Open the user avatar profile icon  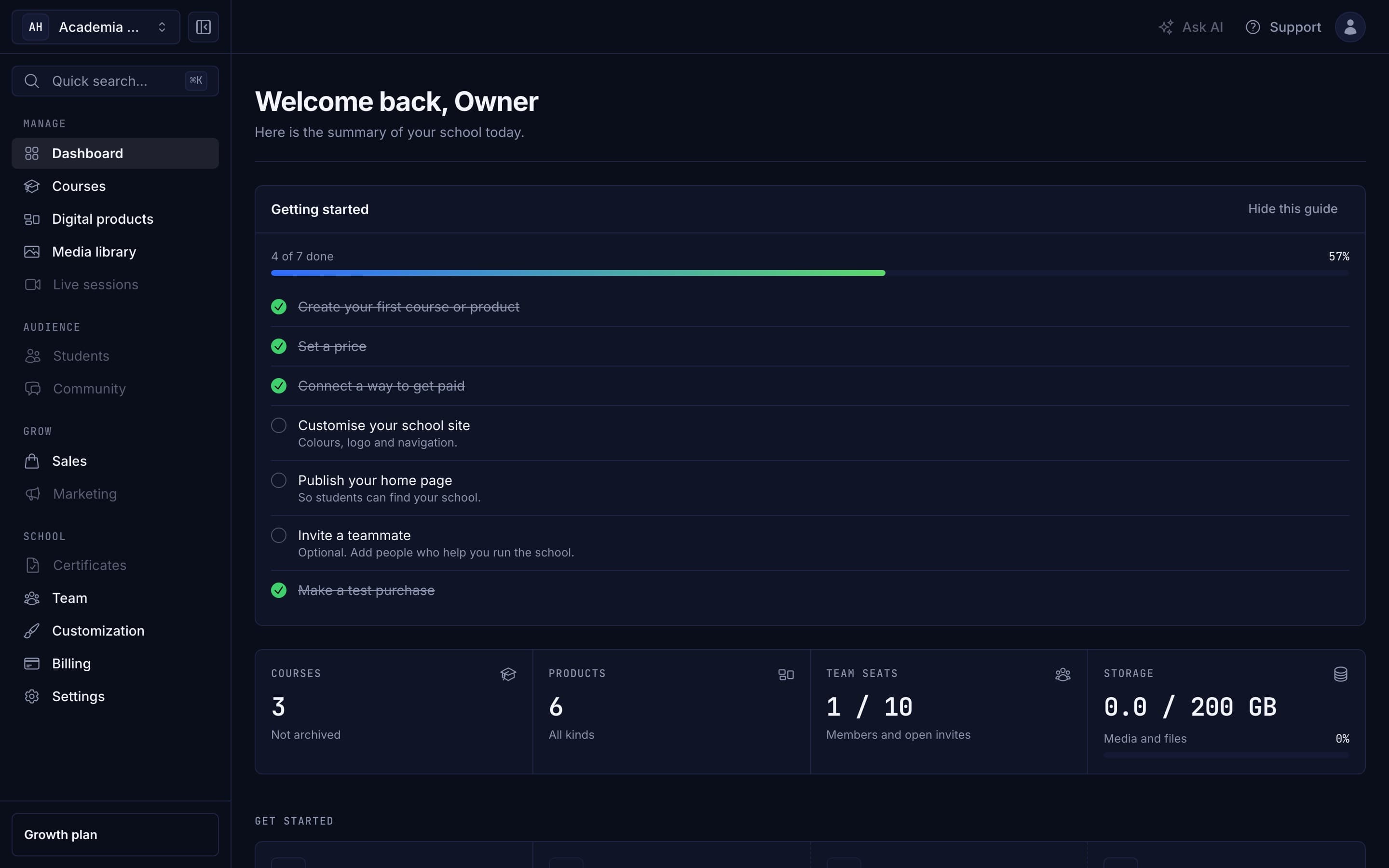(1350, 27)
